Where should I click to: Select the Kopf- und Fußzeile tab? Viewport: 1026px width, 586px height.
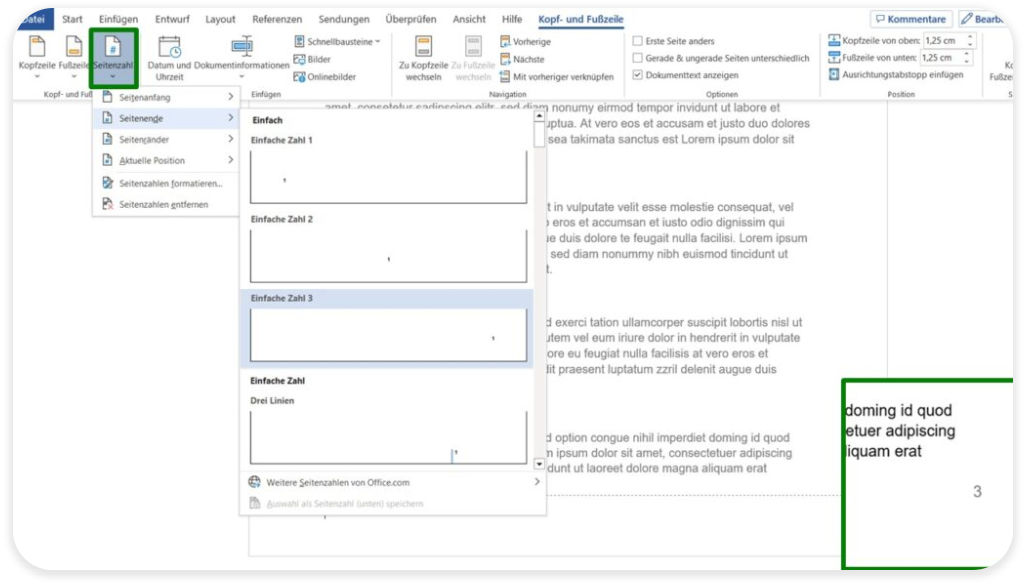[580, 19]
